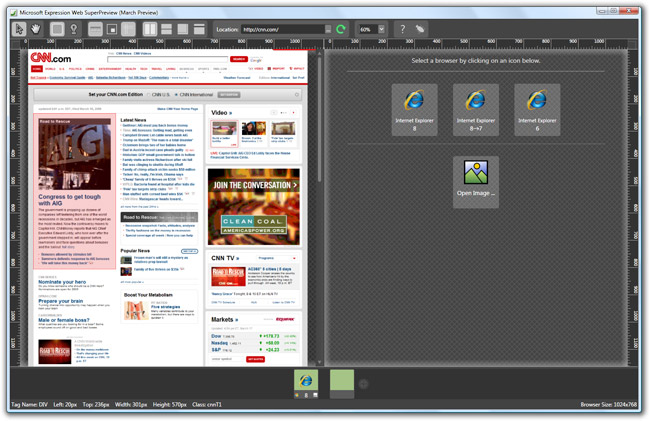This screenshot has height=421, width=650.
Task: Choose Internet Explorer 8→7 compatibility icon
Action: click(x=476, y=110)
